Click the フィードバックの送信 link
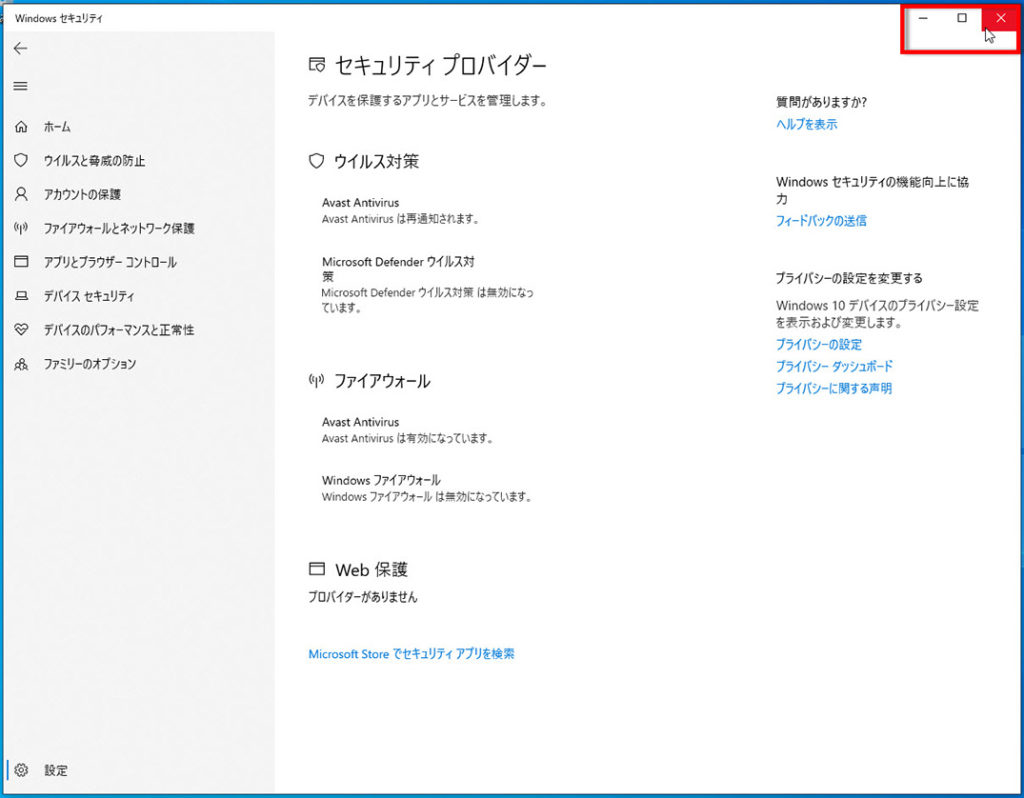Viewport: 1024px width, 798px height. point(821,220)
